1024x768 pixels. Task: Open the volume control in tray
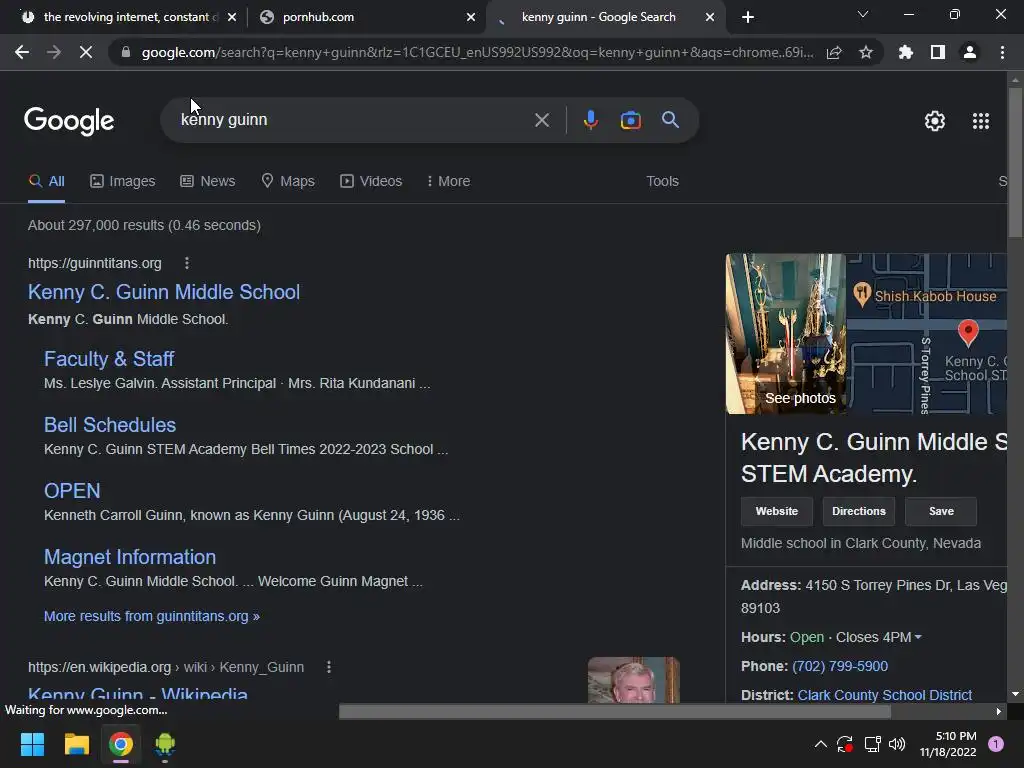pos(897,744)
